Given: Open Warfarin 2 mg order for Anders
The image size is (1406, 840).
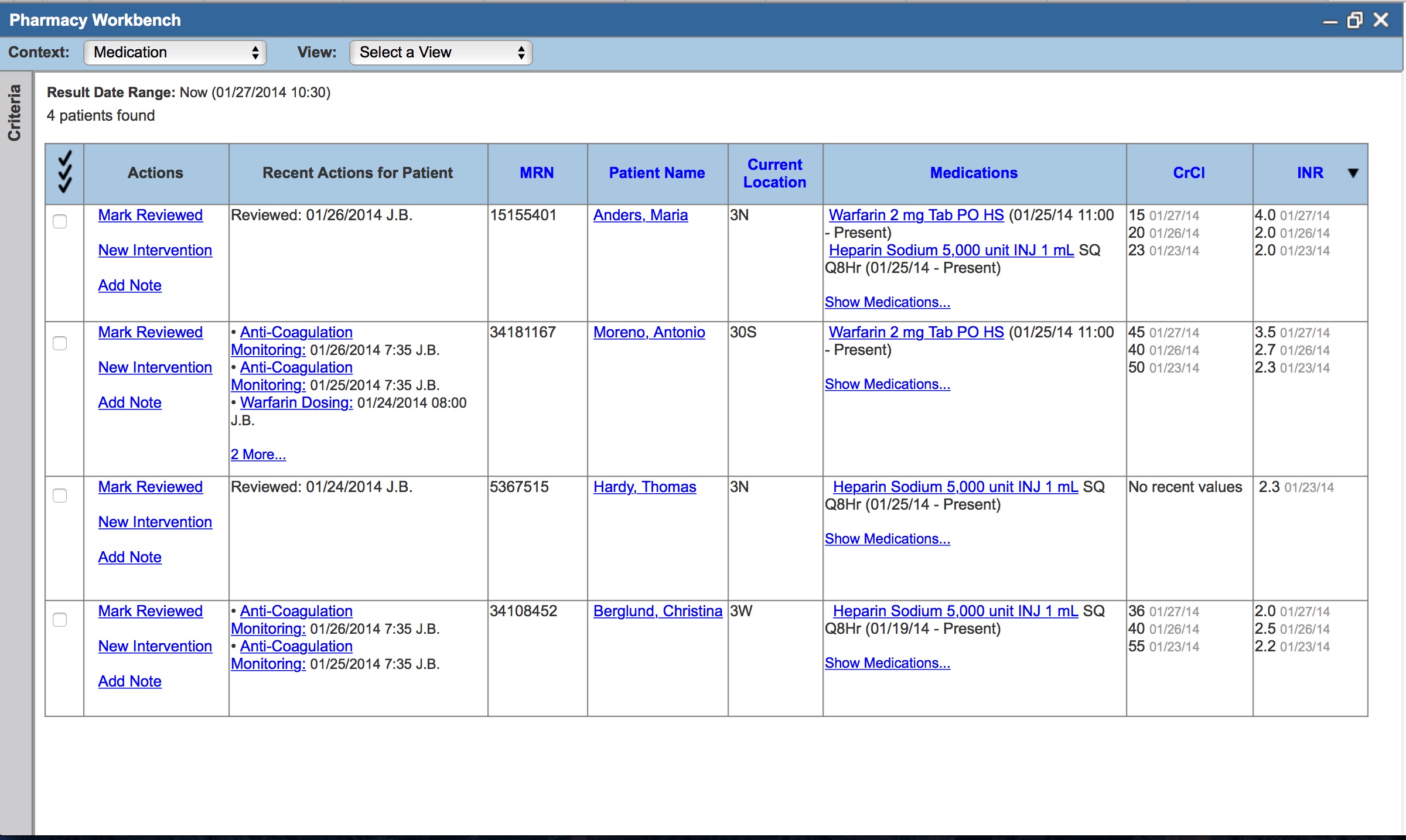Looking at the screenshot, I should (916, 216).
